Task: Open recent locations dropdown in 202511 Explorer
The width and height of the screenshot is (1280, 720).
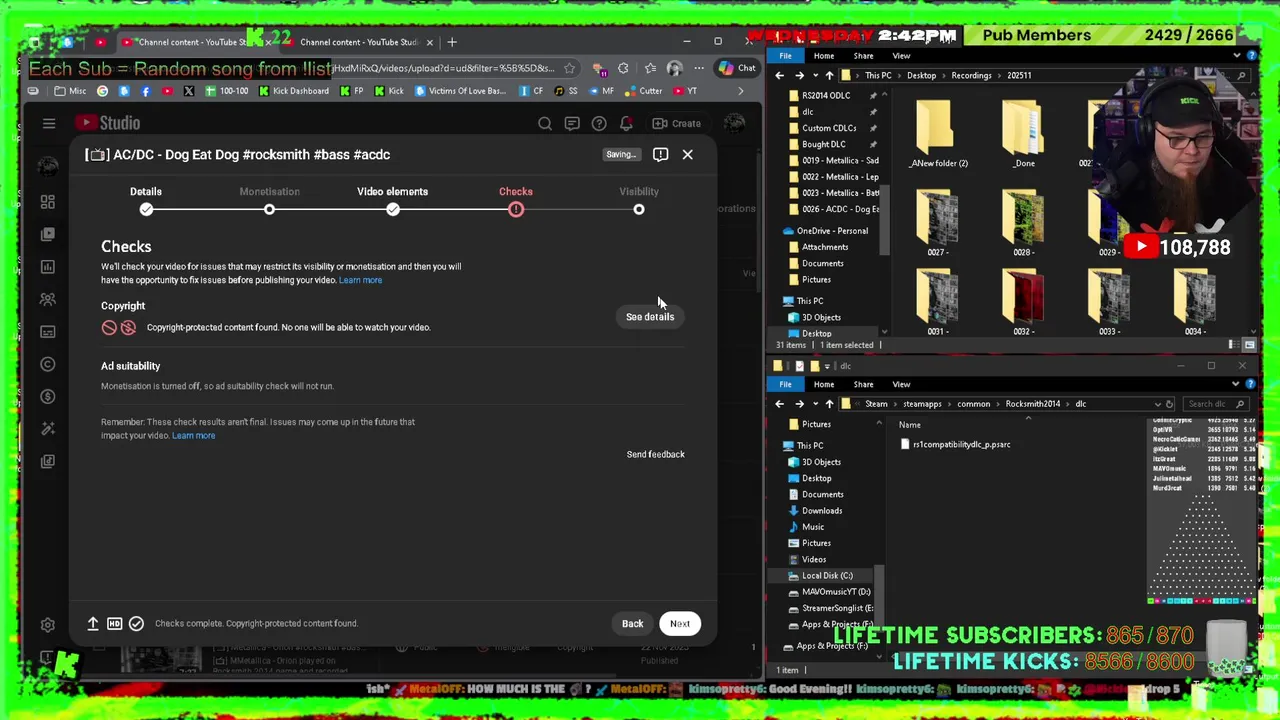Action: [x=814, y=75]
